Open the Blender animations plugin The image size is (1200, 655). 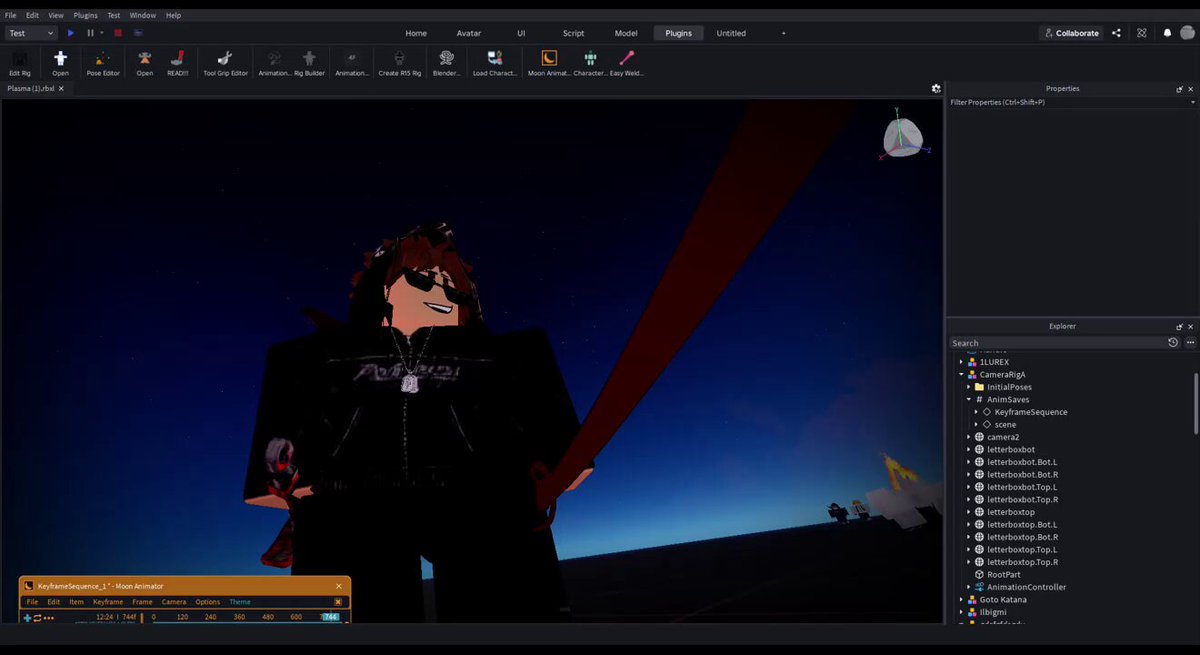coord(446,62)
